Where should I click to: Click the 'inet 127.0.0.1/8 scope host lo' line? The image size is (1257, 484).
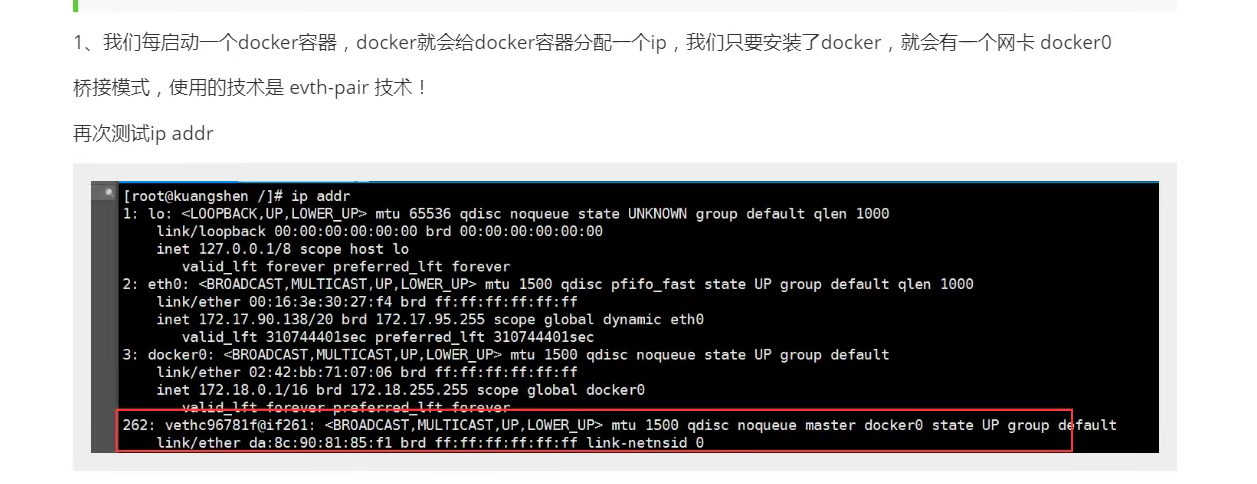pos(283,249)
